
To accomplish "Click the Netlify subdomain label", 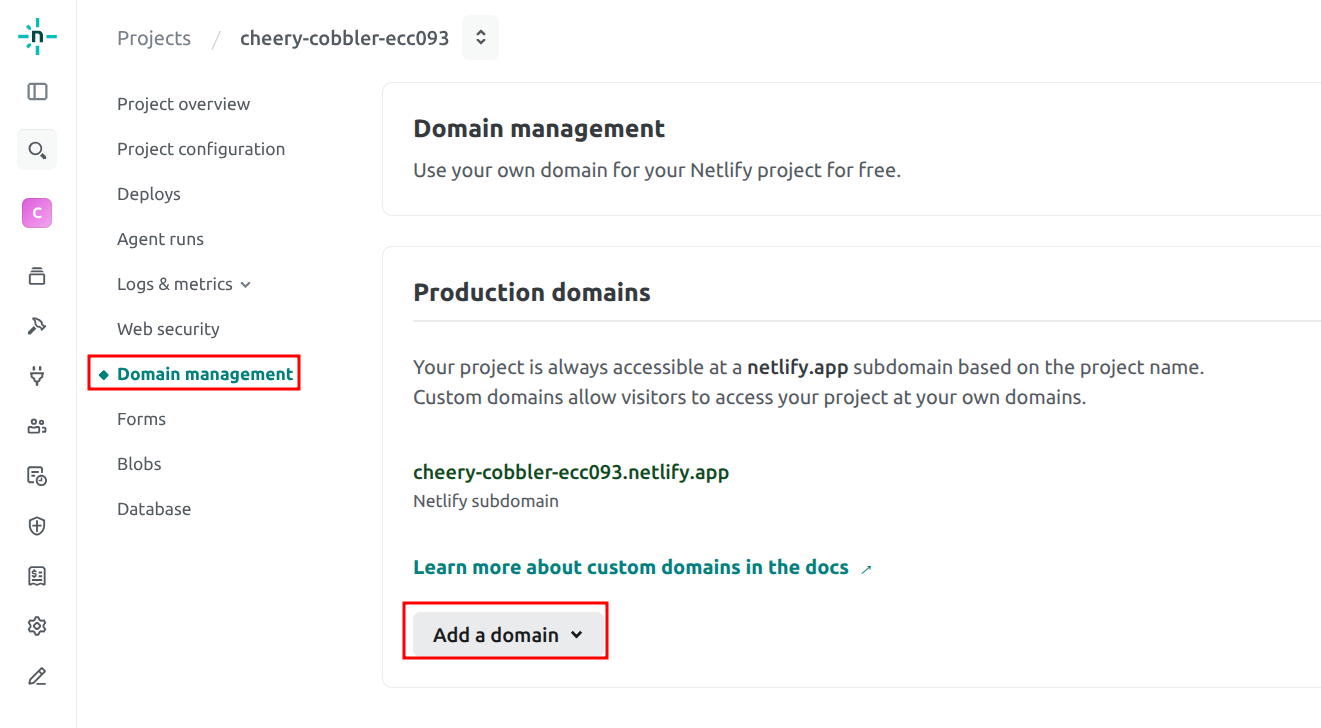I will point(486,501).
